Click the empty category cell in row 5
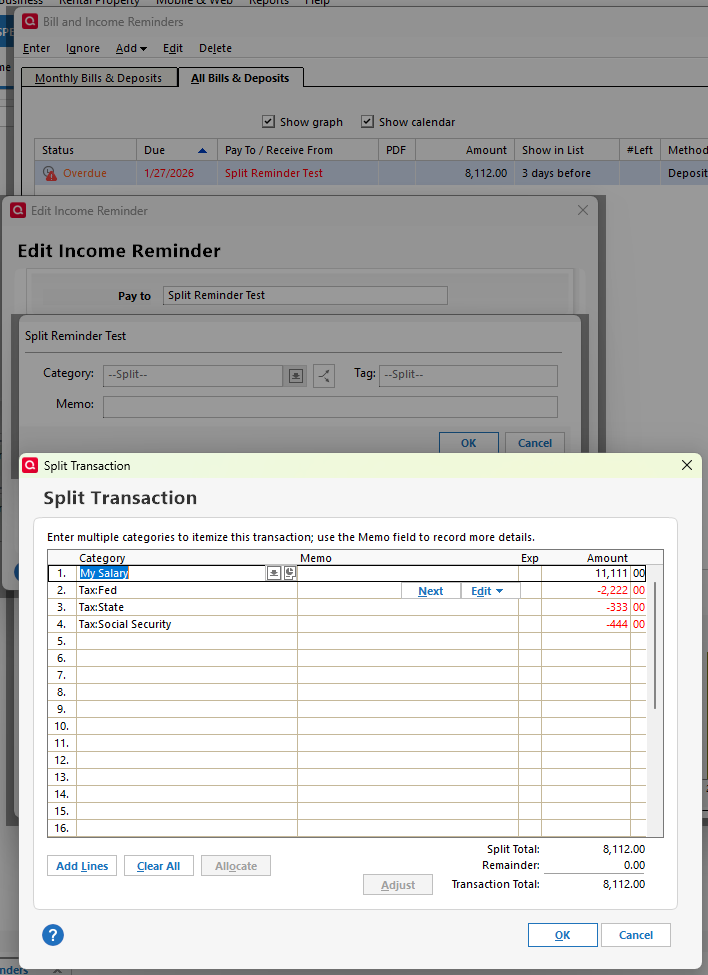 point(186,641)
